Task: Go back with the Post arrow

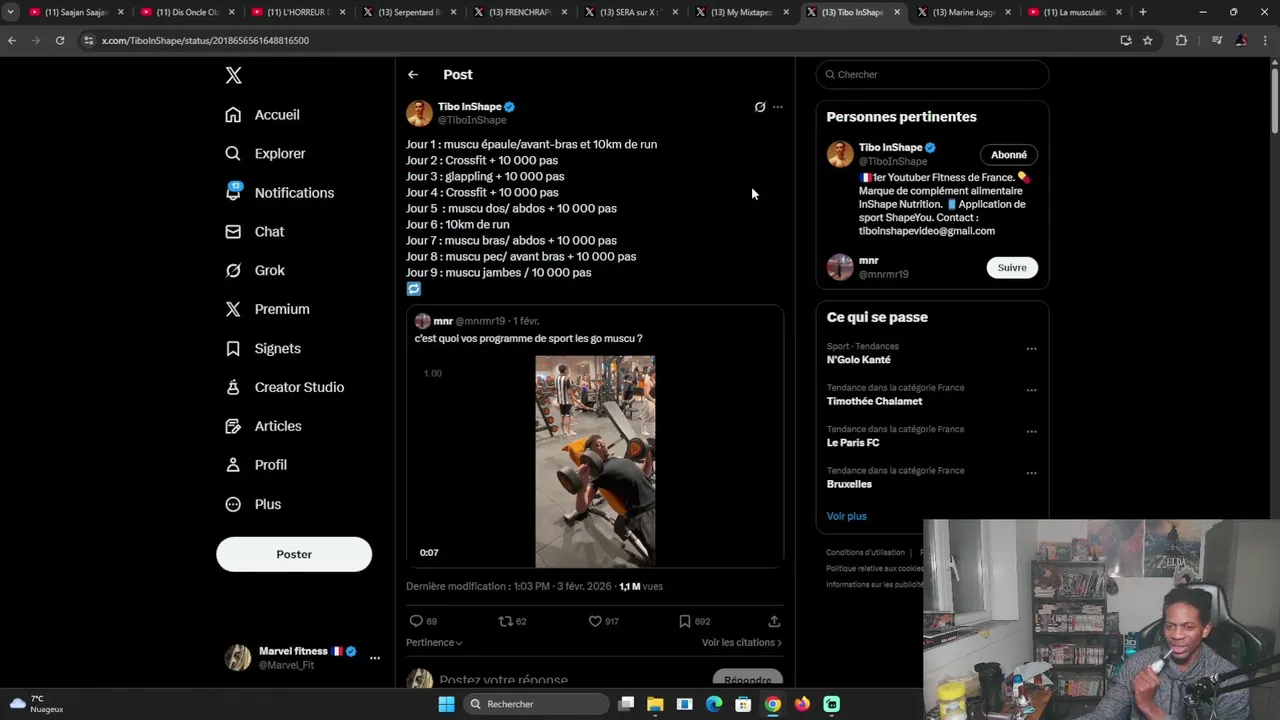Action: (x=413, y=75)
